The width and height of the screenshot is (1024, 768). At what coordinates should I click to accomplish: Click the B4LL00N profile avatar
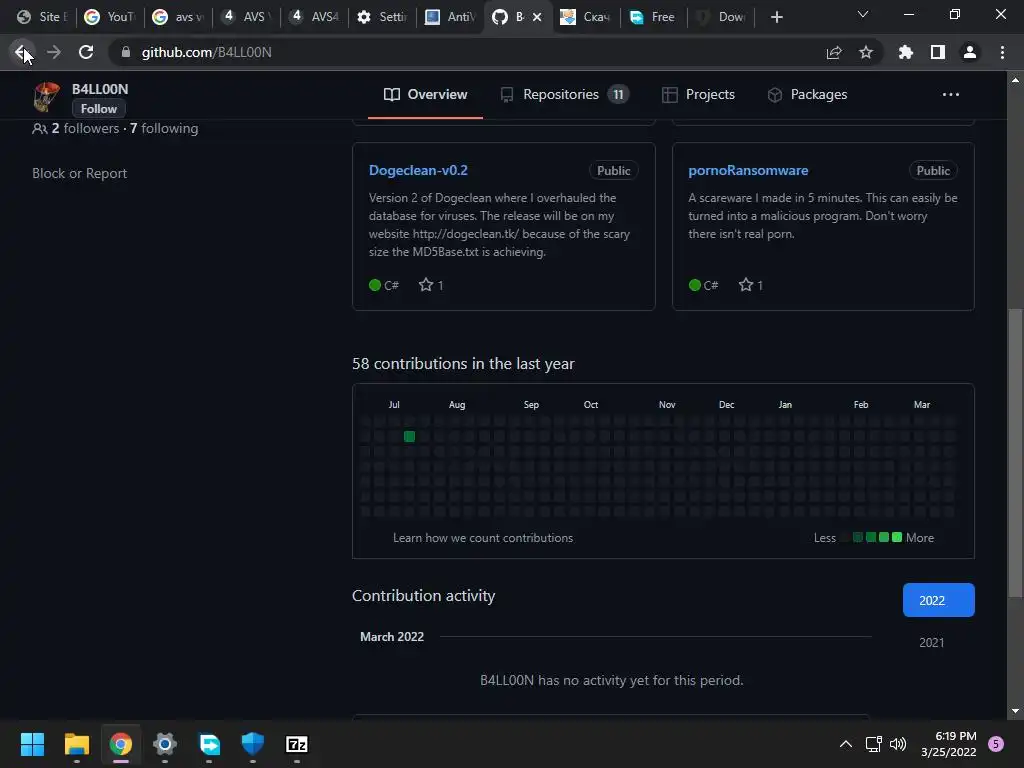46,97
